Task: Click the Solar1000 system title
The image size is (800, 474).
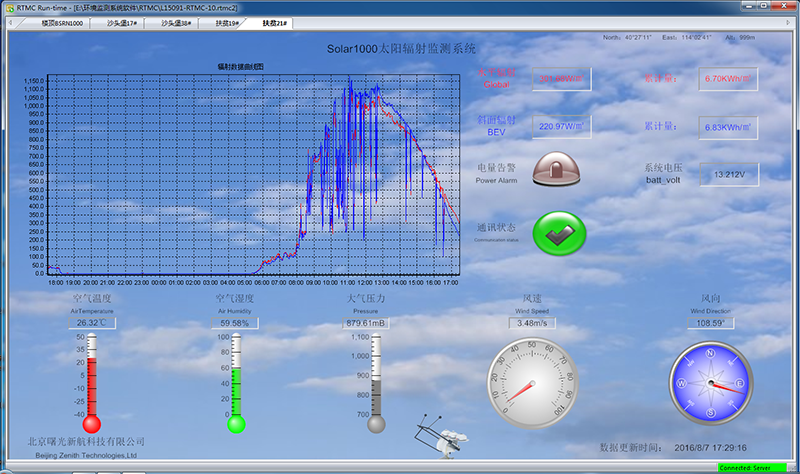Action: coord(401,49)
